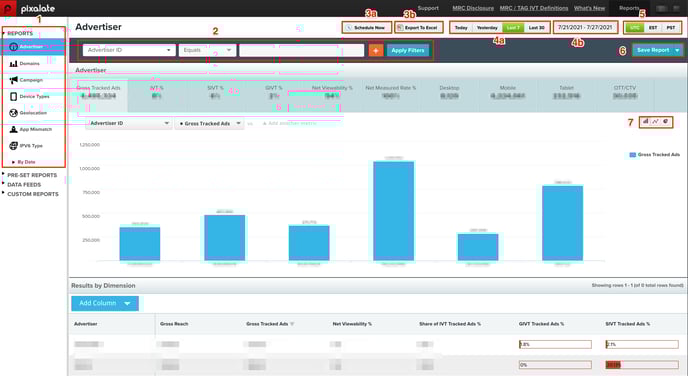
Task: Select the App Mismatch report icon
Action: pos(14,129)
